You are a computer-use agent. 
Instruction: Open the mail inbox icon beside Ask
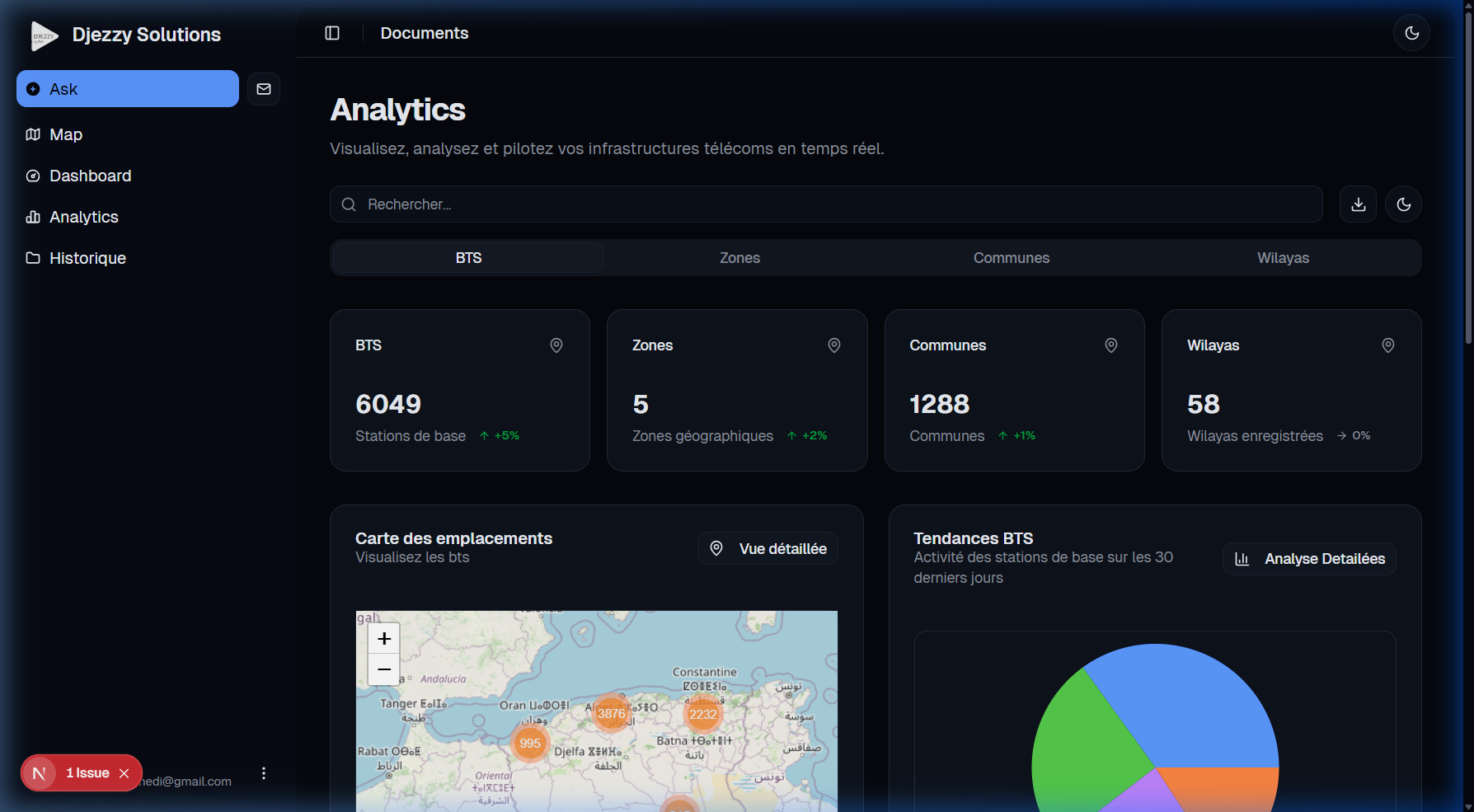[x=264, y=89]
